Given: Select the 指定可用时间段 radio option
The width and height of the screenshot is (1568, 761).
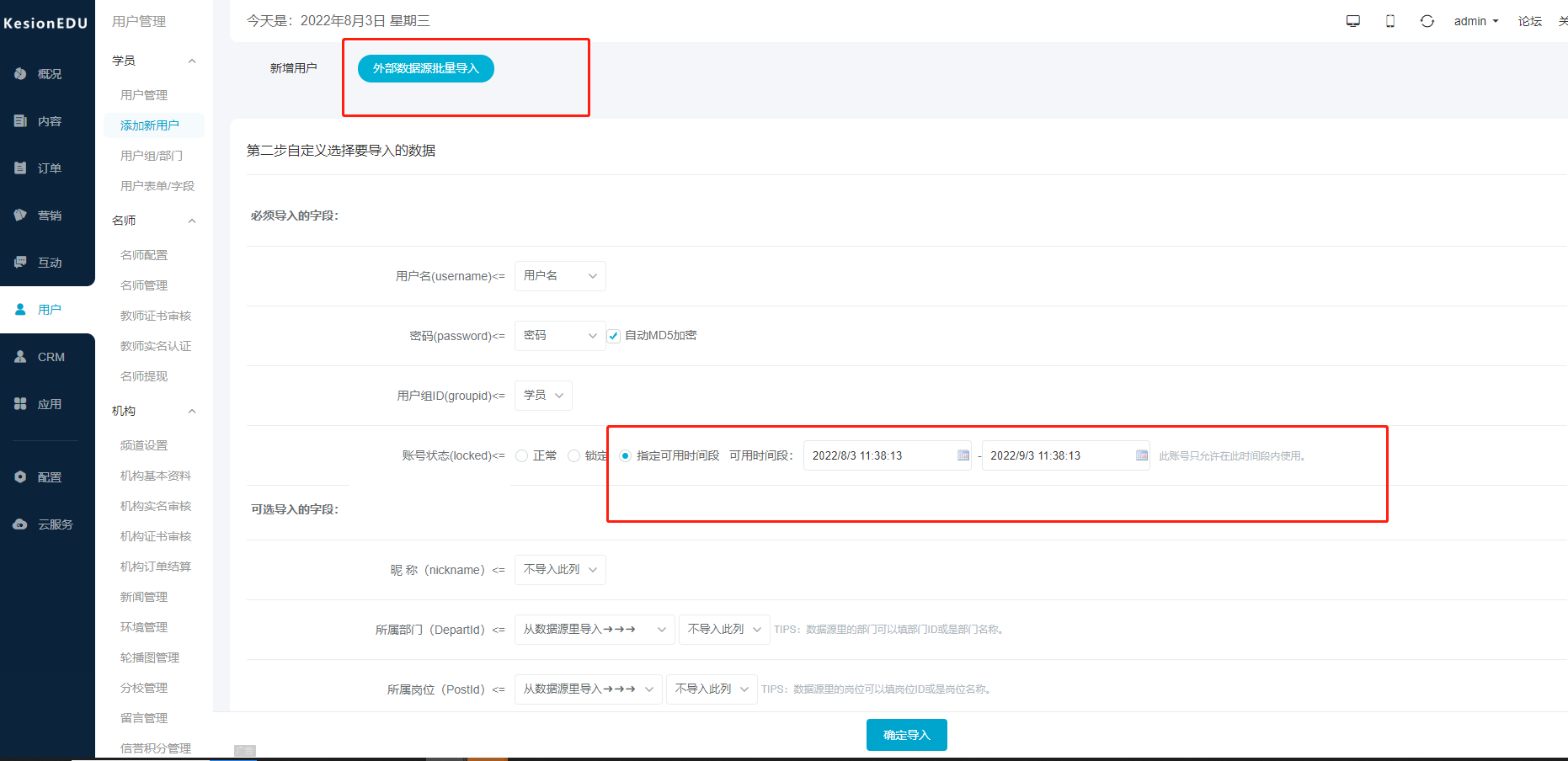Looking at the screenshot, I should pyautogui.click(x=625, y=455).
